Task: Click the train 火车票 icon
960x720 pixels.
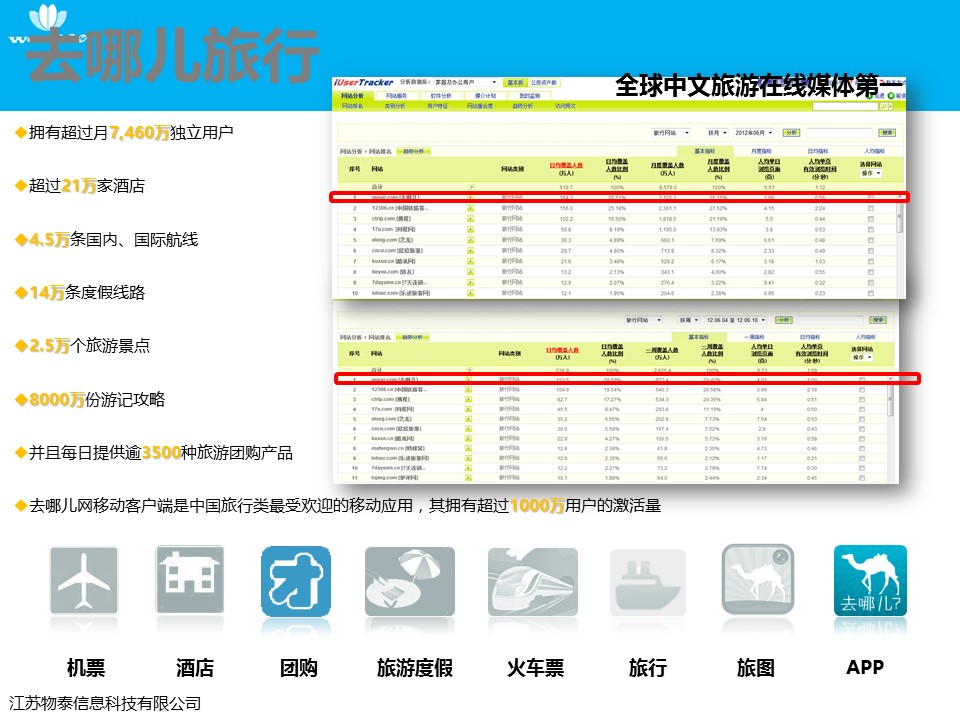Action: click(x=533, y=582)
